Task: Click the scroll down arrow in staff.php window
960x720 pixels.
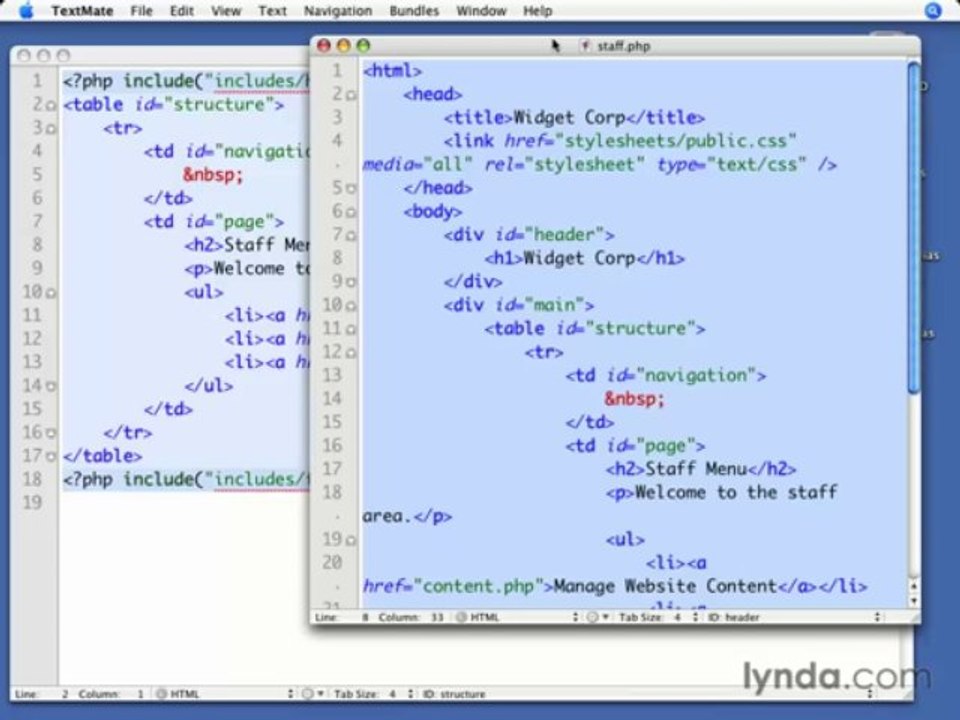Action: (x=913, y=601)
